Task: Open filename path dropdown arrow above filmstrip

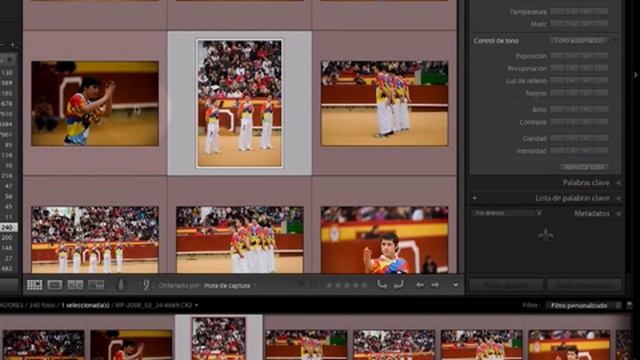Action: [x=197, y=305]
